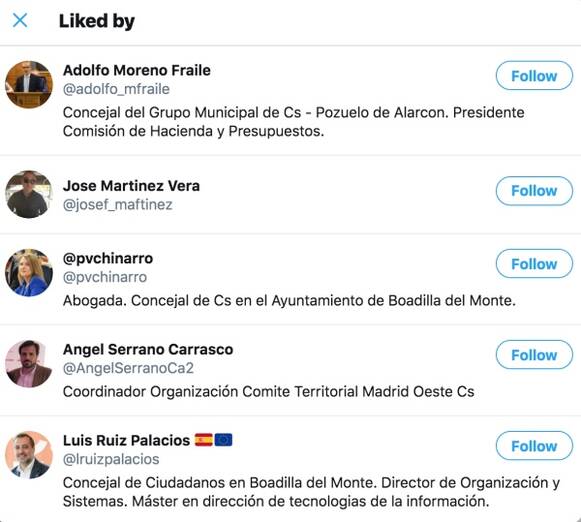Open Adolfo Moreno Fraile's profile picture
Screen dimensions: 581x522
[29, 85]
